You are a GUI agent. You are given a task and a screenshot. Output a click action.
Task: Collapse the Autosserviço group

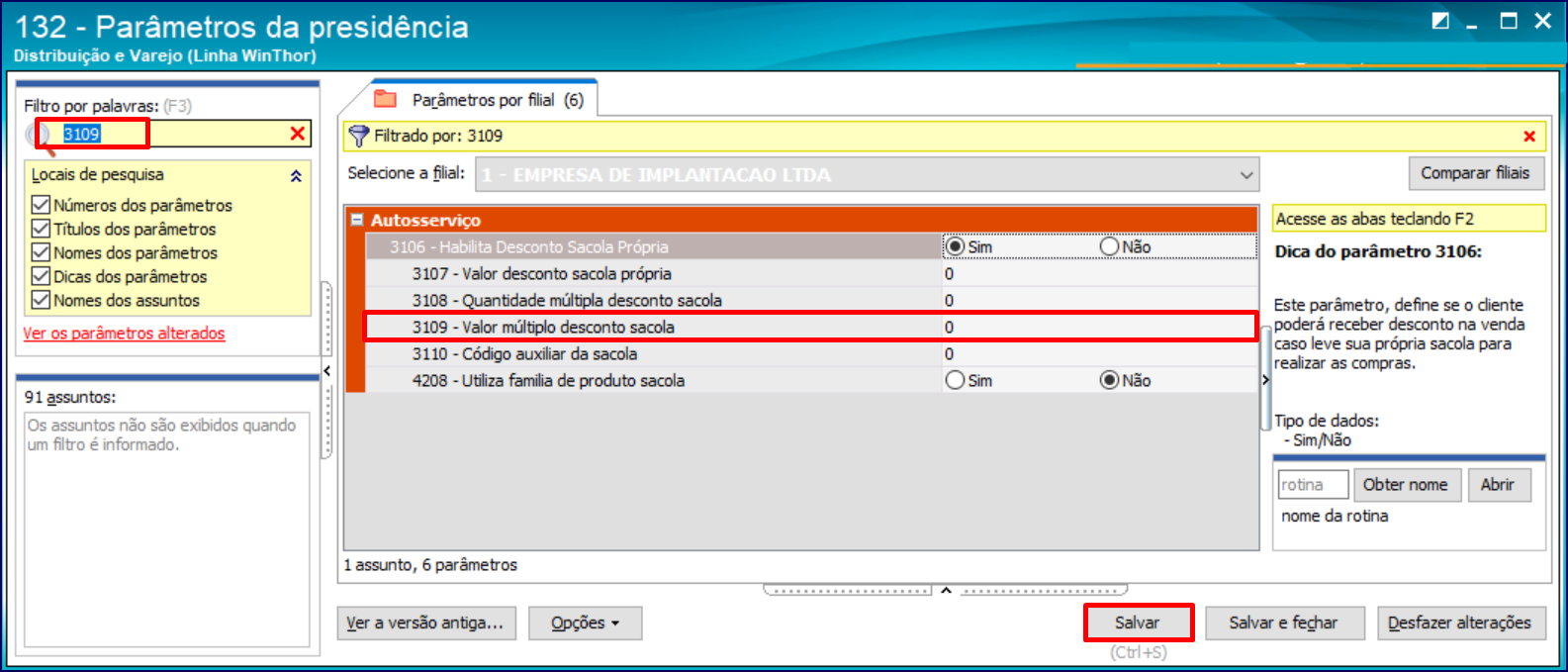click(357, 221)
